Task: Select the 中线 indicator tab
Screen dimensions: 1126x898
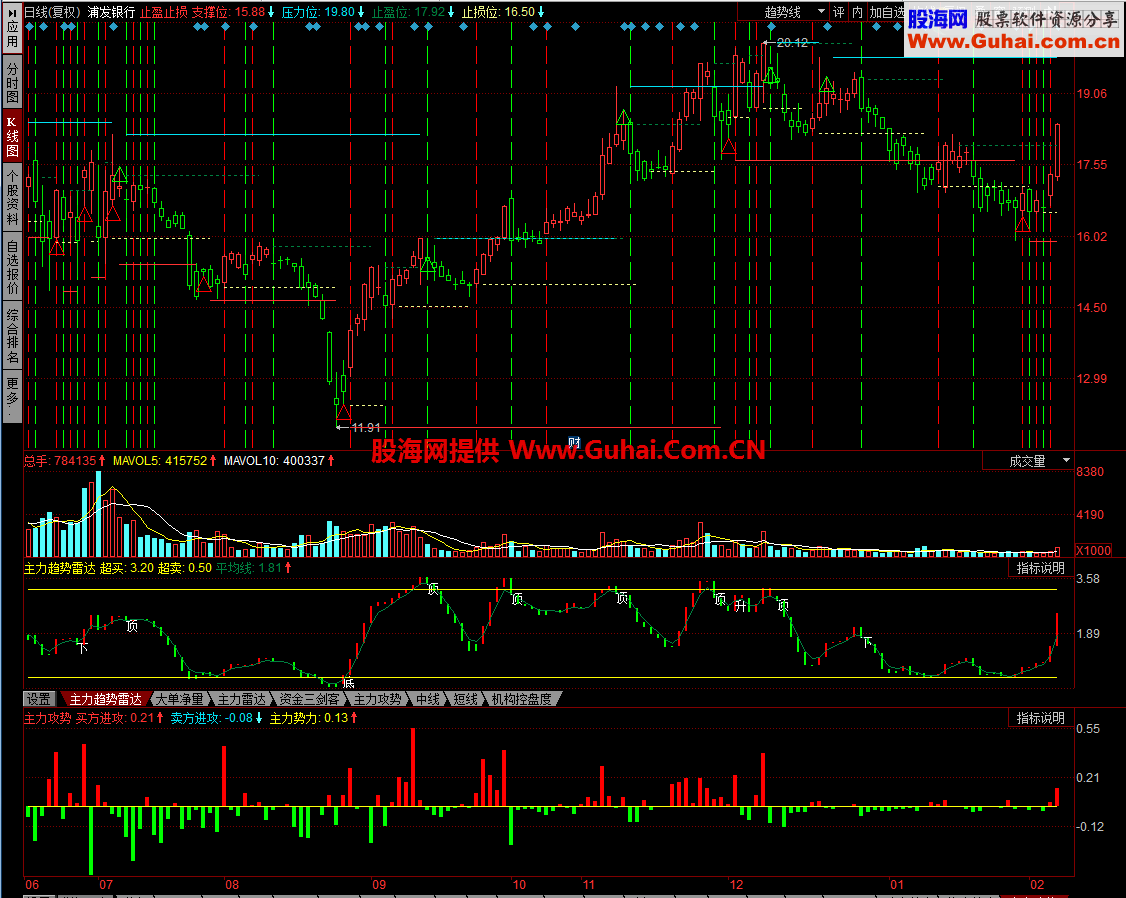Action: tap(428, 698)
